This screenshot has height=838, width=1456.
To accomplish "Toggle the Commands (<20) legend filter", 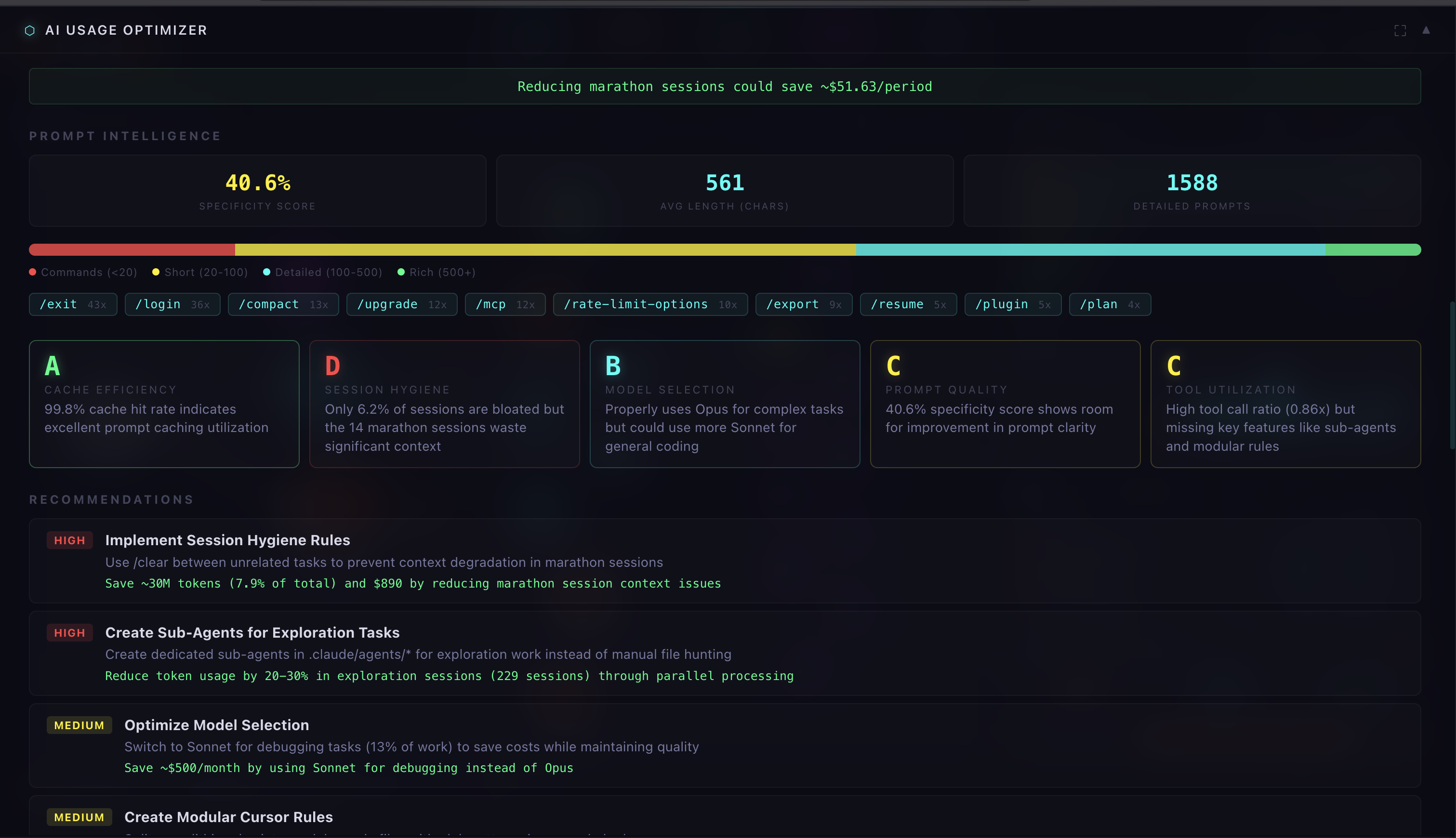I will [82, 272].
